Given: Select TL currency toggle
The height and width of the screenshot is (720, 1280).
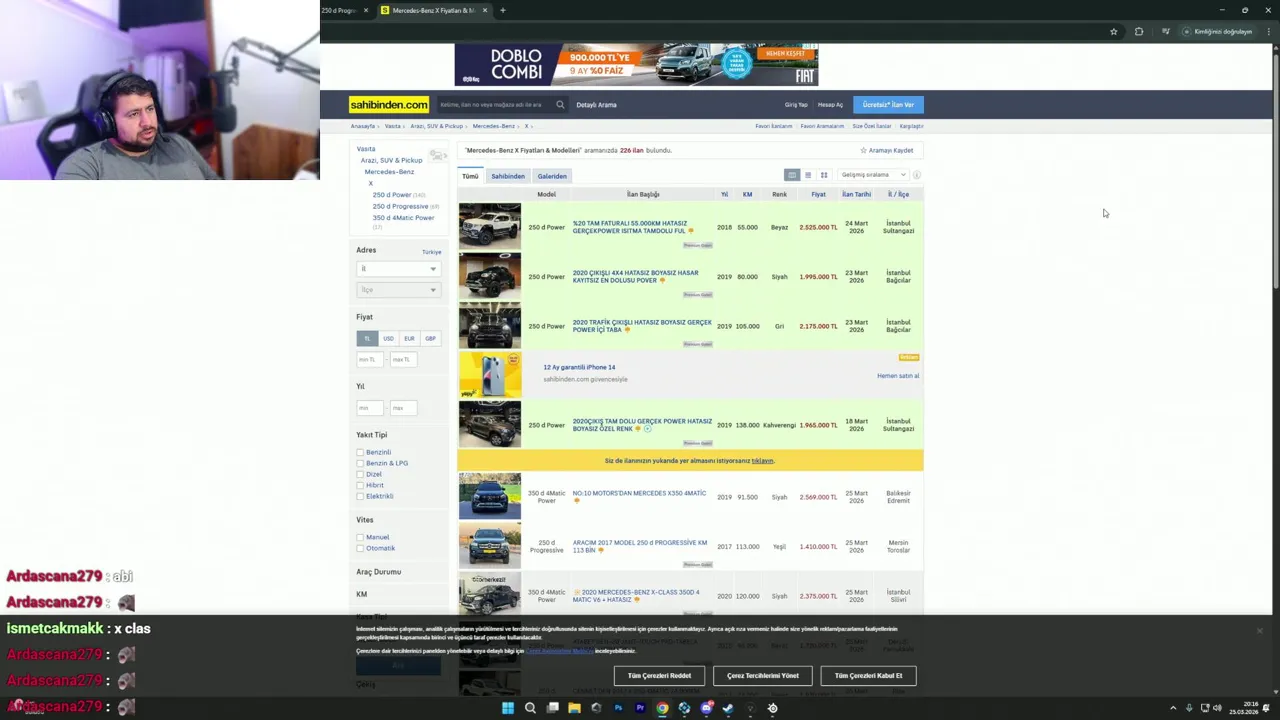Looking at the screenshot, I should [x=367, y=338].
